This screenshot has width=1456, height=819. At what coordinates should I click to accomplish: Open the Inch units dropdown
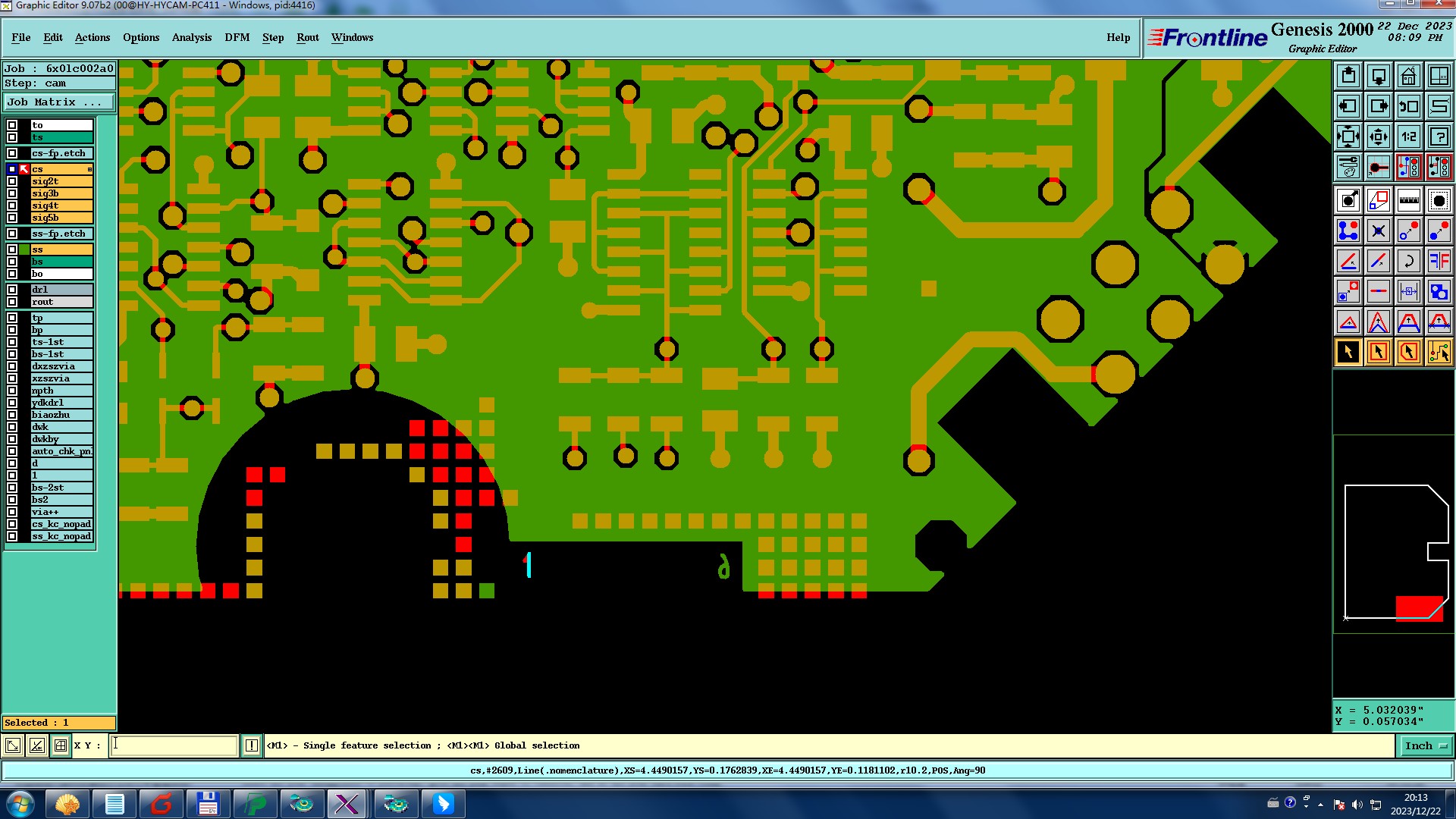coord(1425,746)
